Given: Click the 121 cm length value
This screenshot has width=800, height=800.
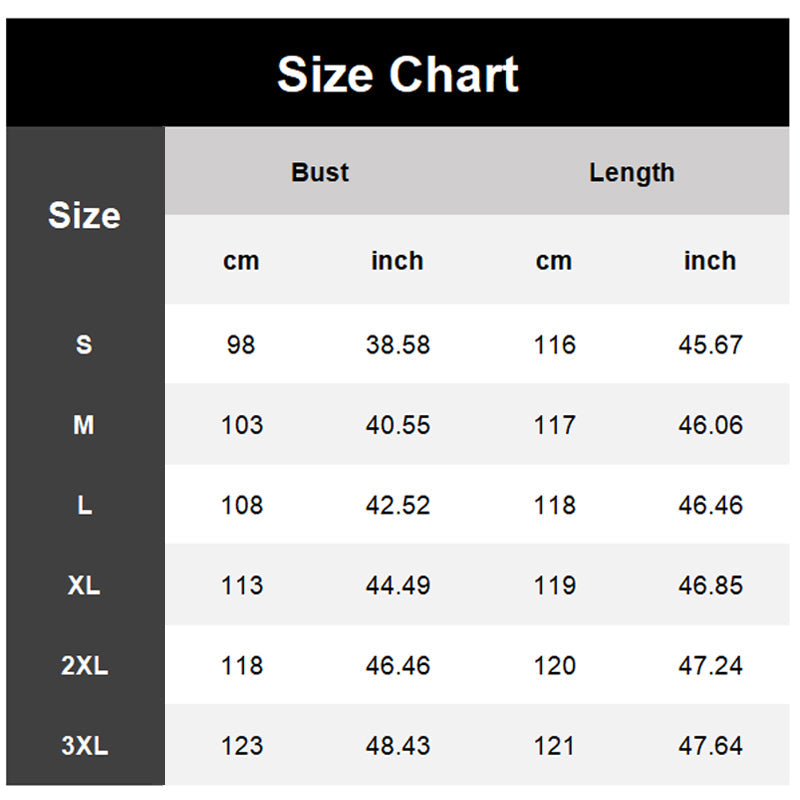Looking at the screenshot, I should (554, 745).
